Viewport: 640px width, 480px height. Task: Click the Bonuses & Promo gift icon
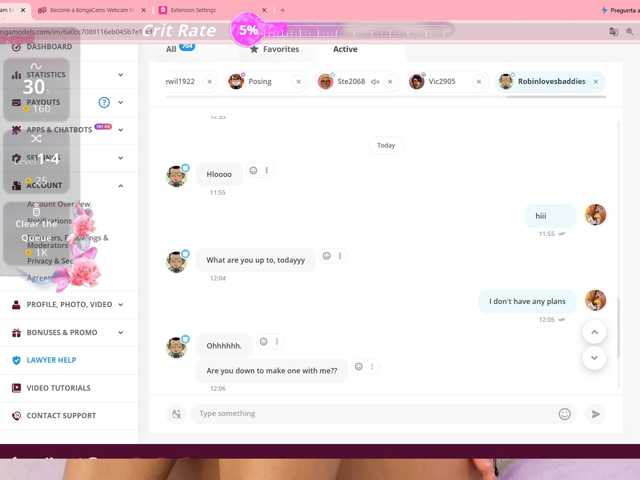pyautogui.click(x=16, y=333)
